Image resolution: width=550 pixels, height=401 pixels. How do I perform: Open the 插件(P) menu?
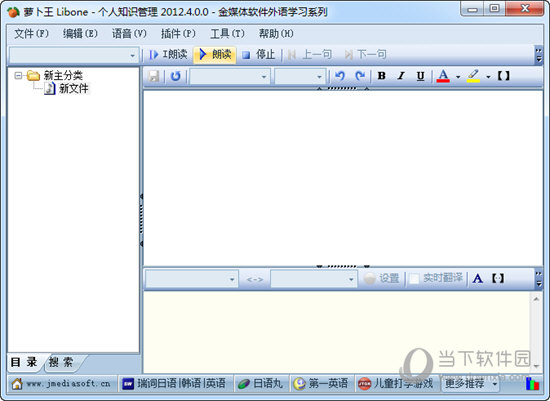pos(178,34)
